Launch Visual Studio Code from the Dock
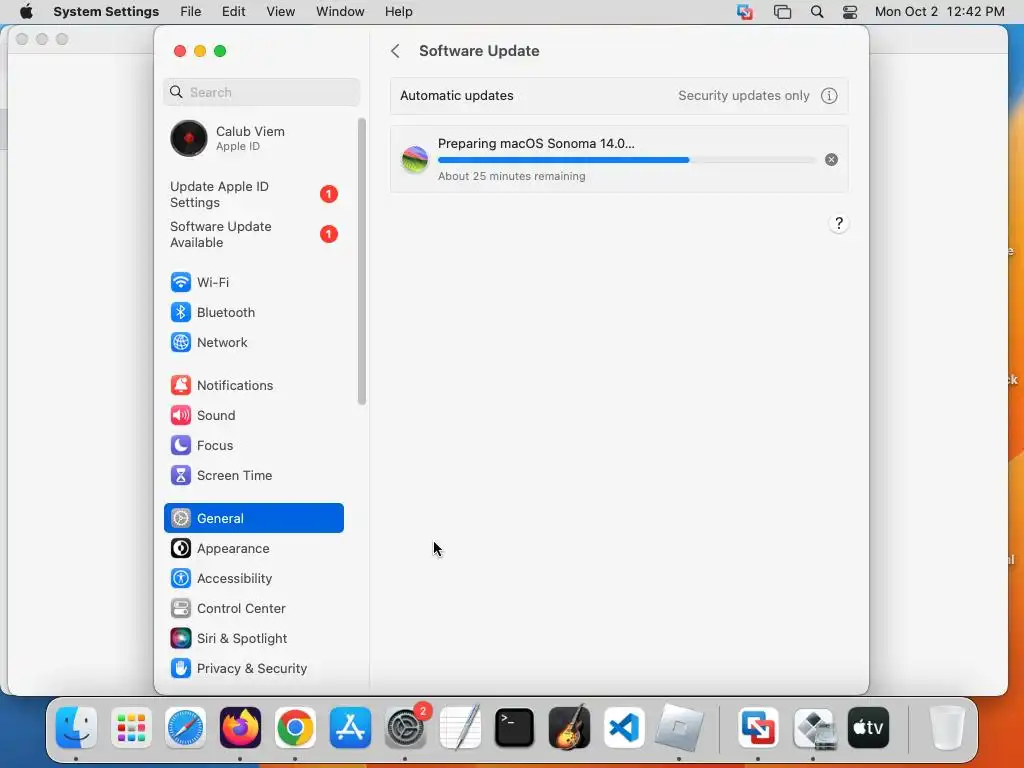This screenshot has width=1024, height=768. pos(624,727)
